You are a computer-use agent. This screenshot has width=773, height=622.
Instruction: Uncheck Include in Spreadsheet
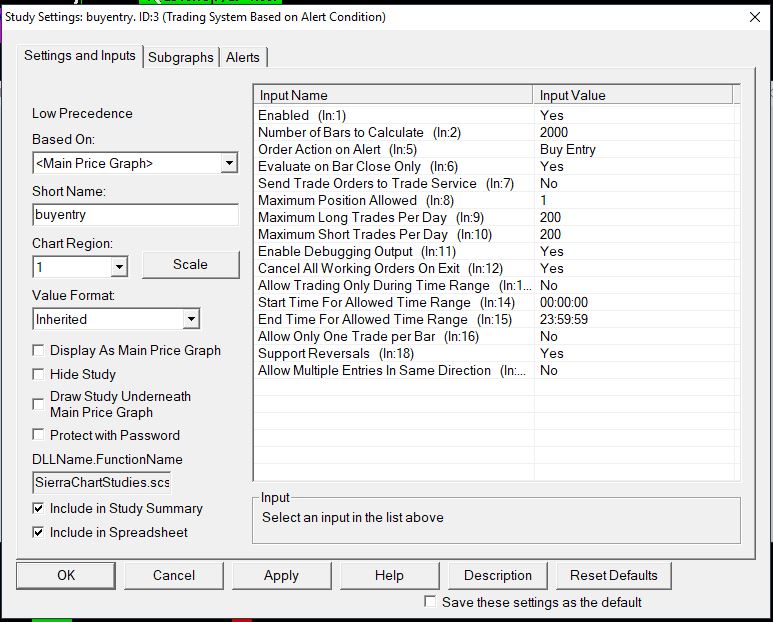pyautogui.click(x=39, y=533)
